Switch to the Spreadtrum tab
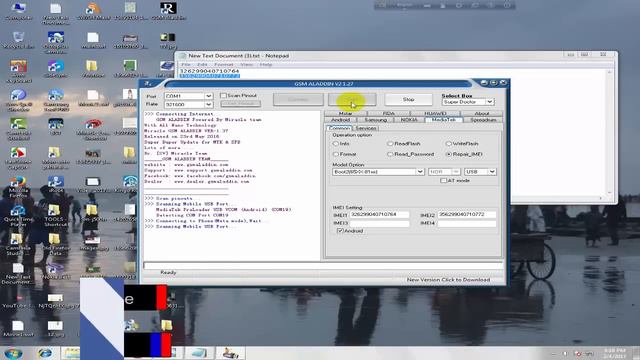 point(483,120)
